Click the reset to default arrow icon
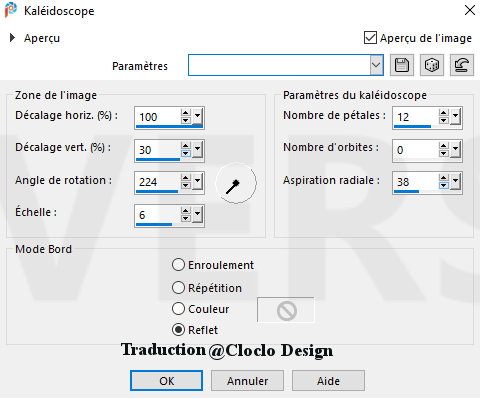Screen dimensions: 482x399 (x=462, y=65)
